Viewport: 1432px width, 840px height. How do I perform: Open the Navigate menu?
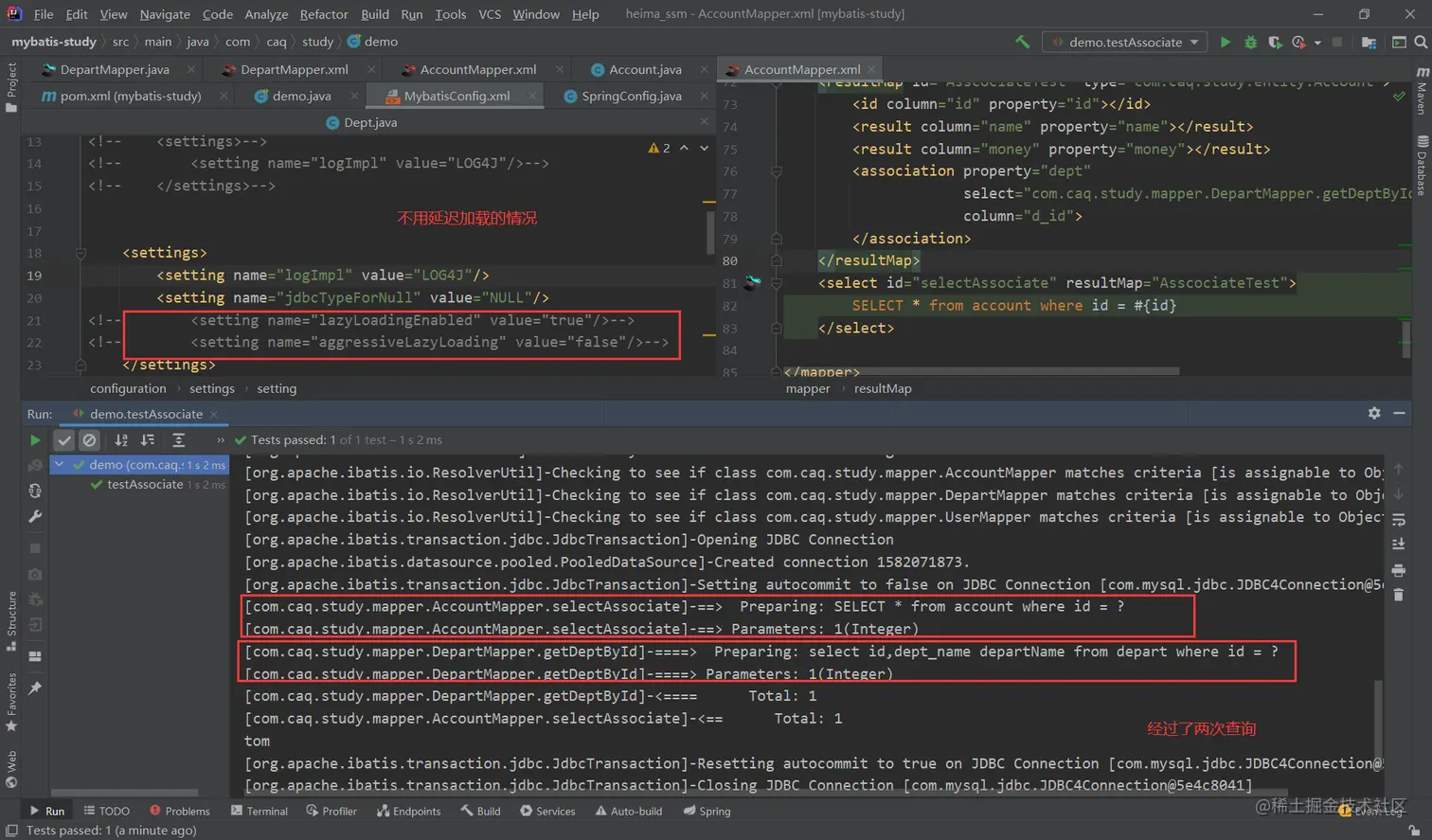(x=165, y=14)
